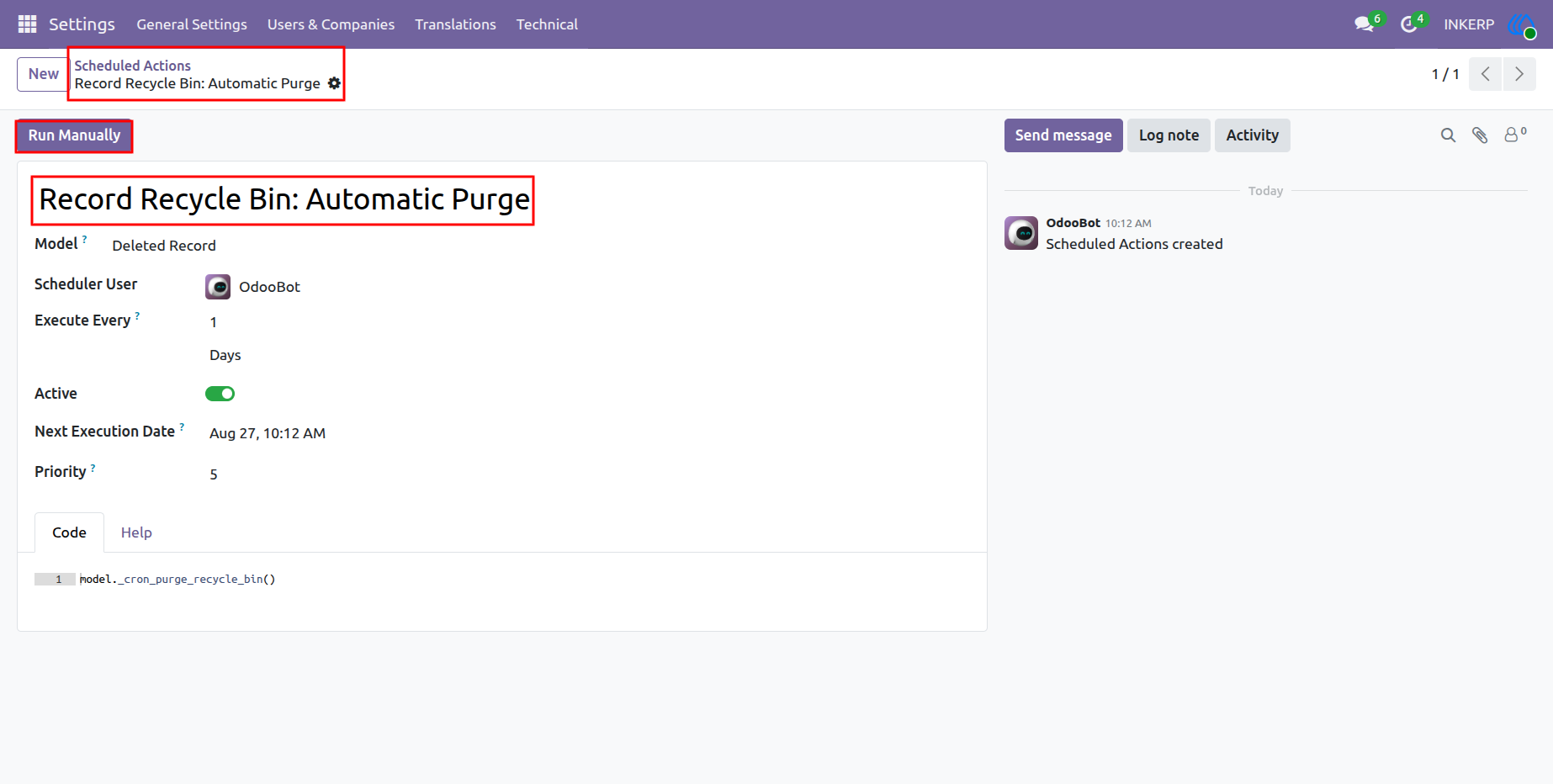The width and height of the screenshot is (1553, 784).
Task: Click the Settings app title
Action: coord(82,24)
